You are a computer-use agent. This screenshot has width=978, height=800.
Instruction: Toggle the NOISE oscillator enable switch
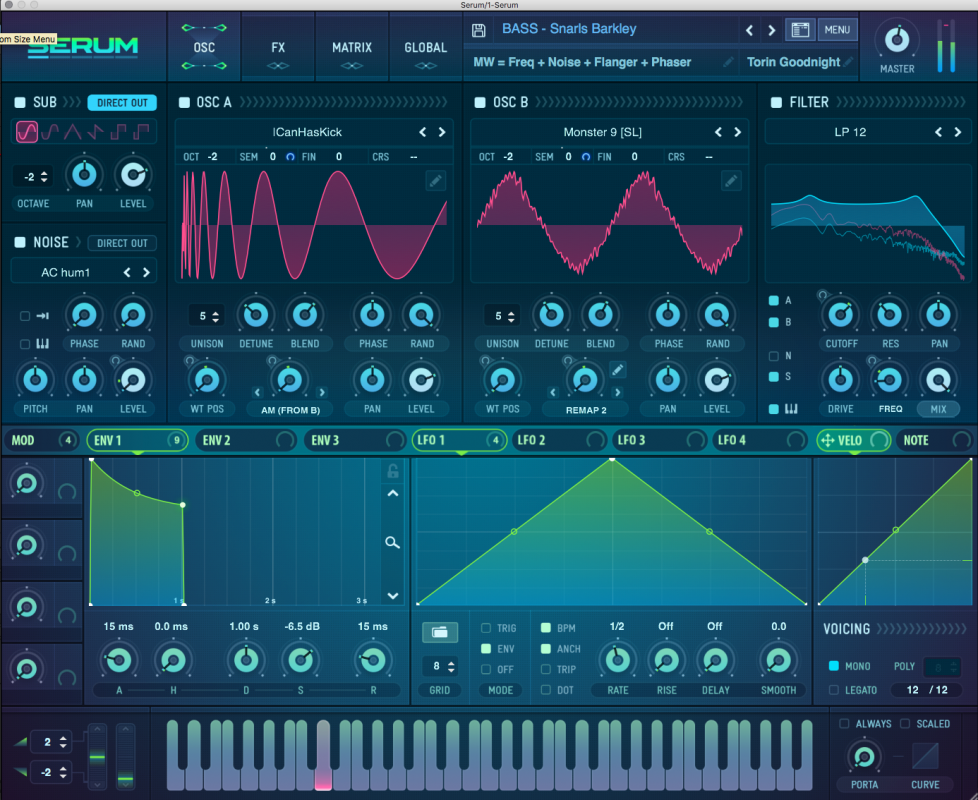point(20,242)
